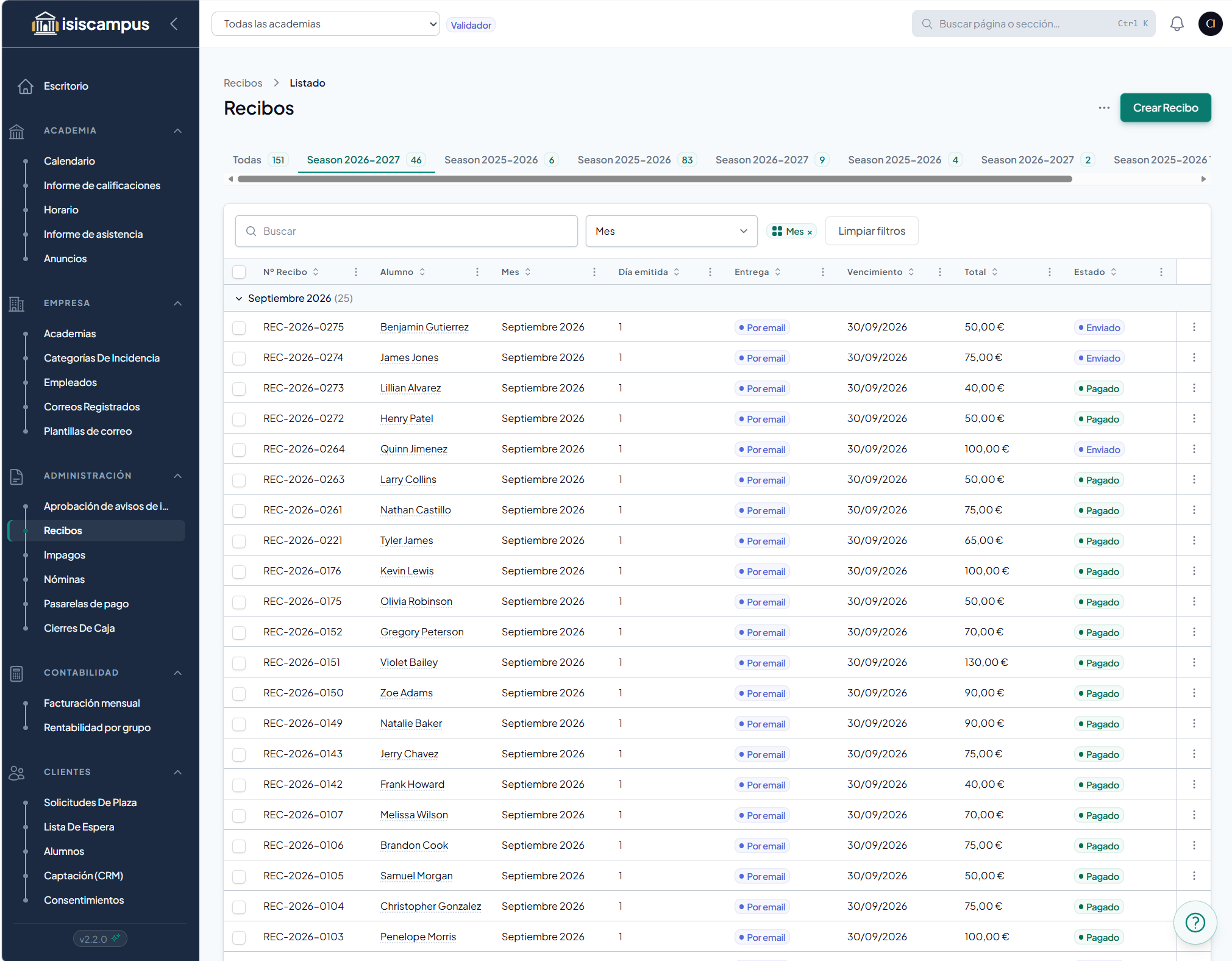Tick the checkbox for REC-2026-0274
This screenshot has height=961, width=1232.
[x=239, y=358]
